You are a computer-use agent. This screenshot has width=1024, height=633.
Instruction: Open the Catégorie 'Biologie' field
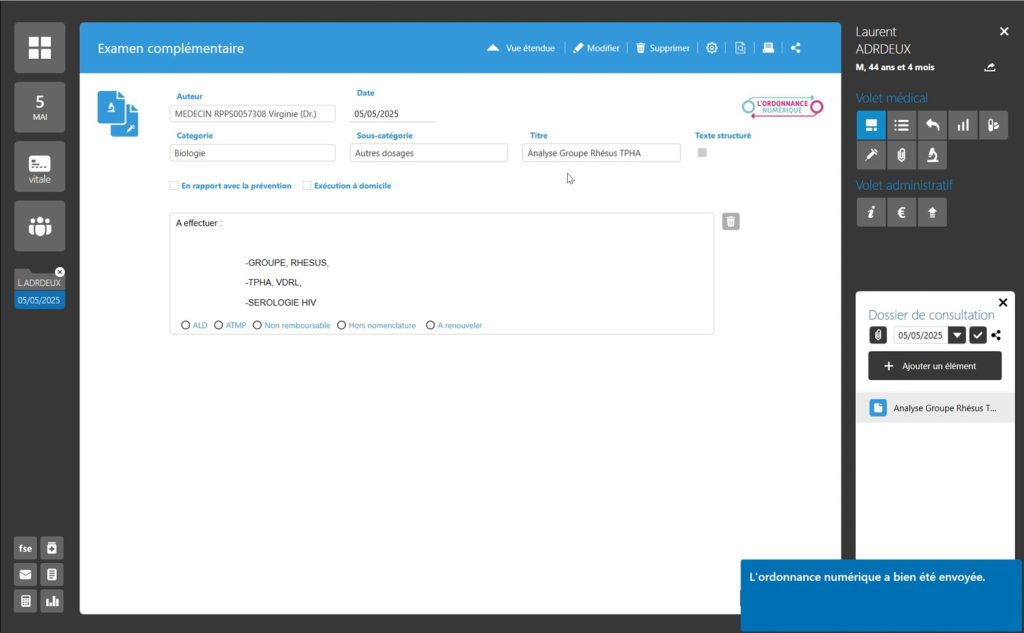click(253, 153)
